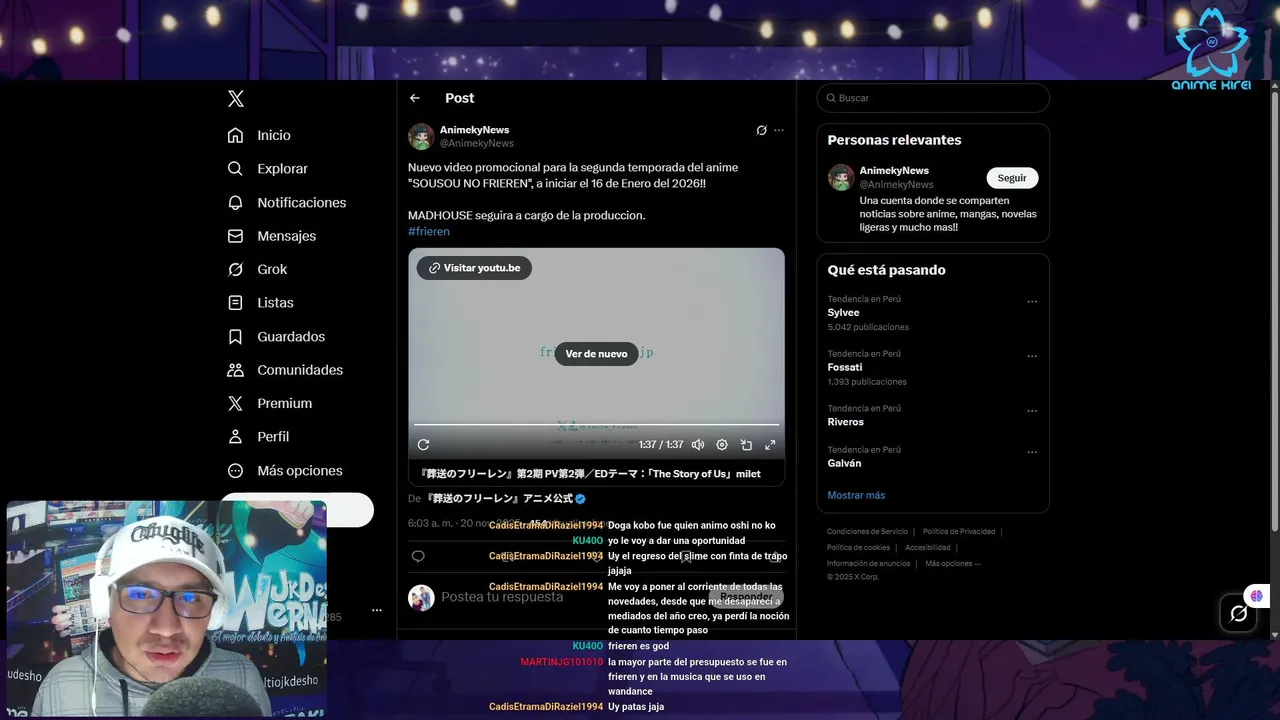
Task: Open options for Galván trend
Action: [1032, 452]
